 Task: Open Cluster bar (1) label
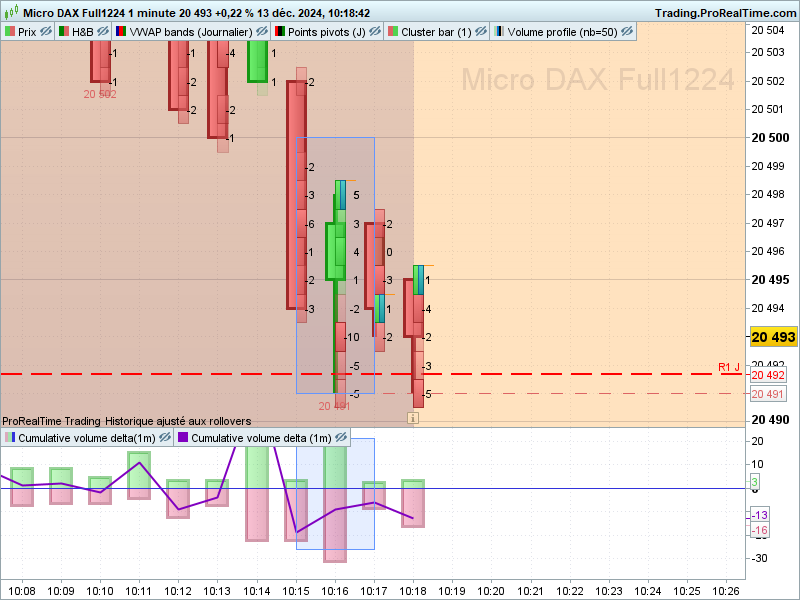click(436, 32)
